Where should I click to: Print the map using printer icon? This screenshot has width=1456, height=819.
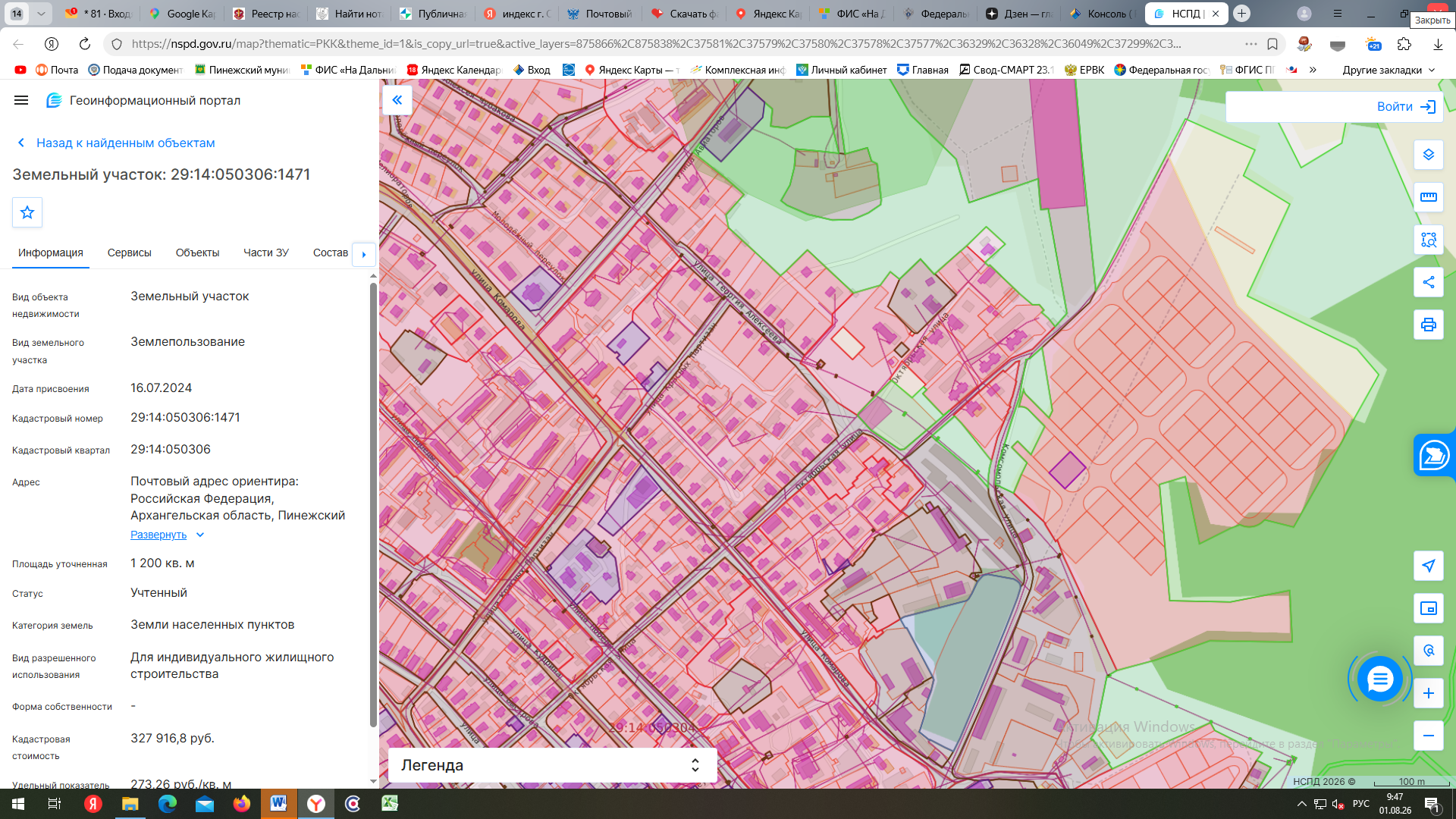coord(1429,325)
